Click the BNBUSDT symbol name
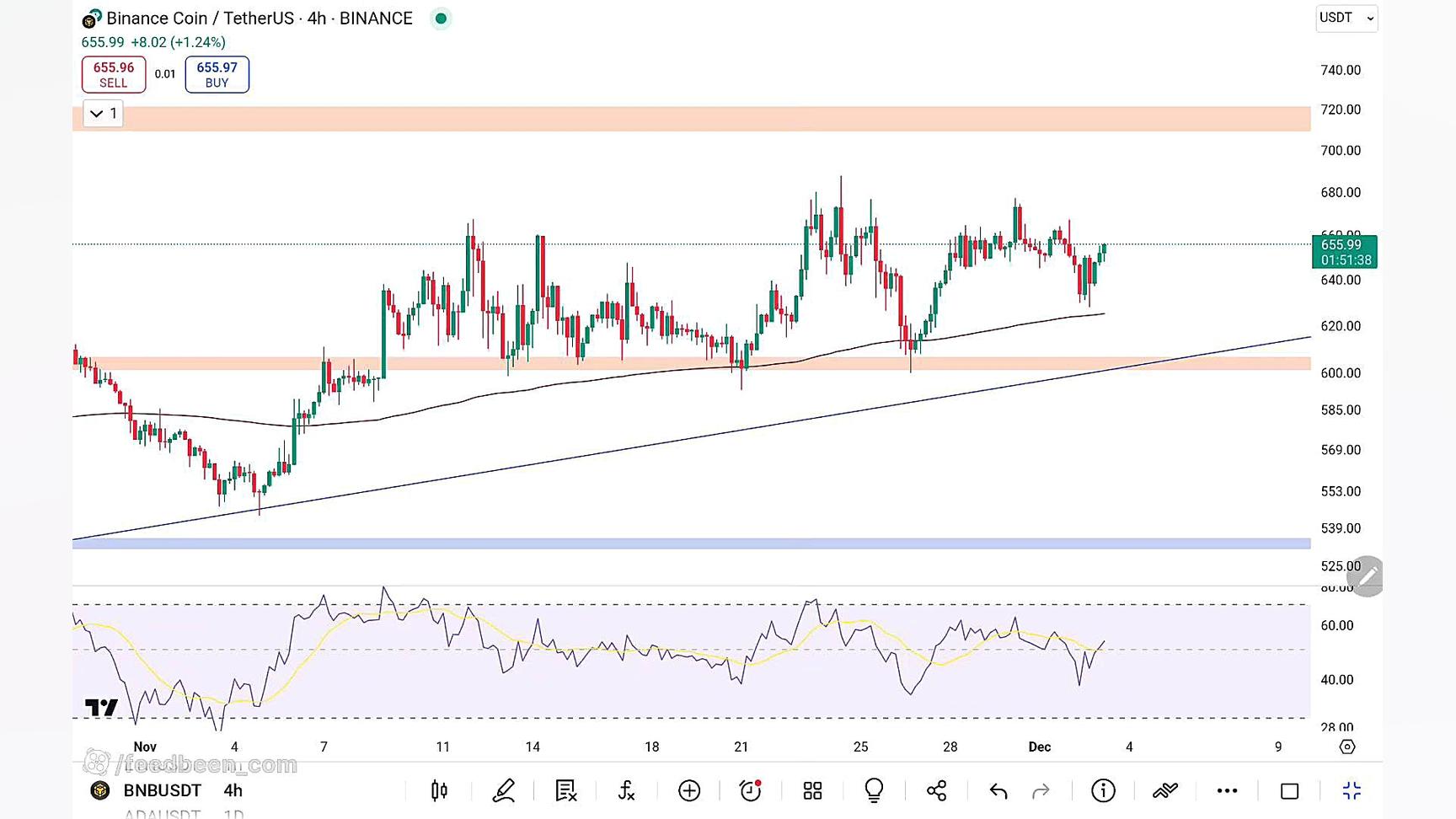This screenshot has height=819, width=1456. point(163,790)
